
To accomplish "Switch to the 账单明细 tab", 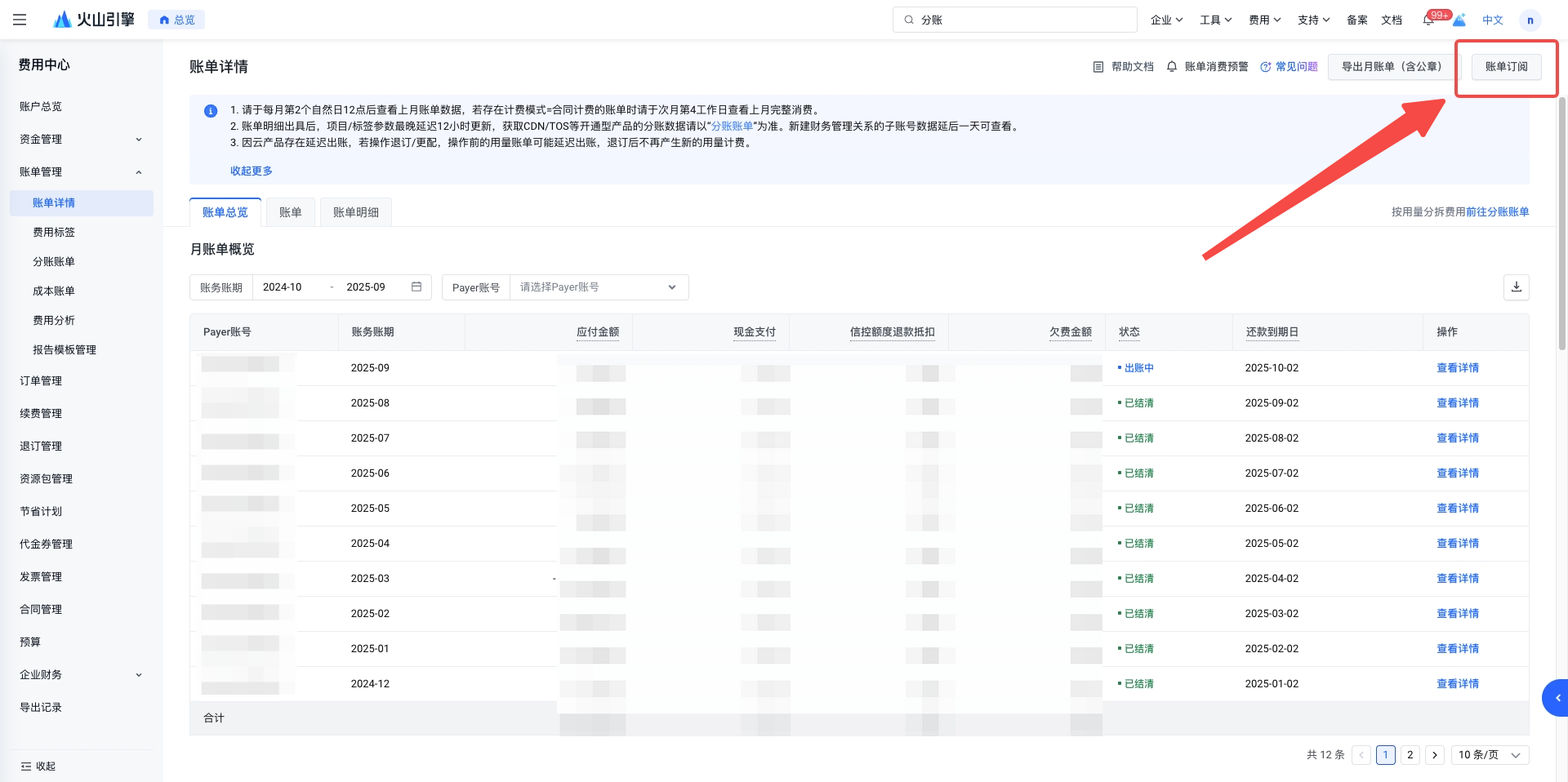I will click(x=356, y=212).
